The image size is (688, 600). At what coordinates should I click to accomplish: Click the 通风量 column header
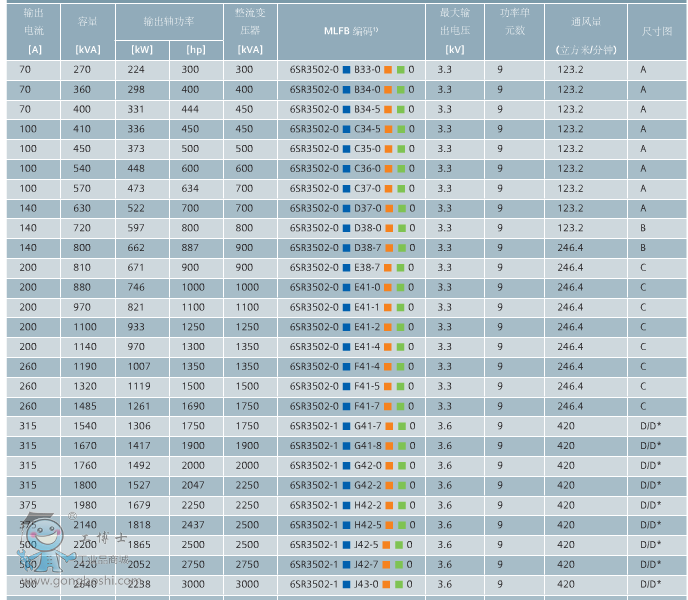(x=586, y=32)
